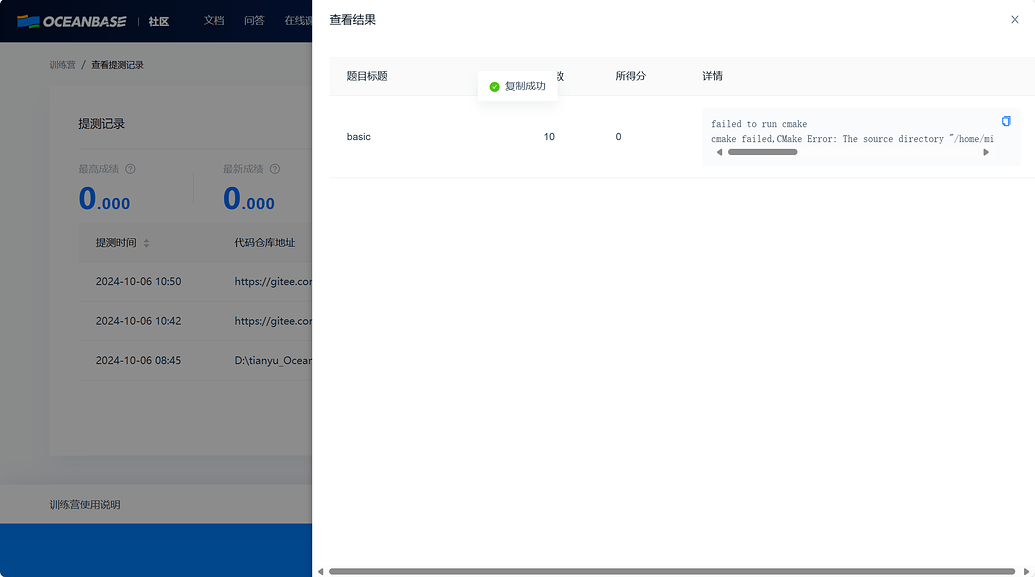Open the 问答 menu item

[x=254, y=20]
